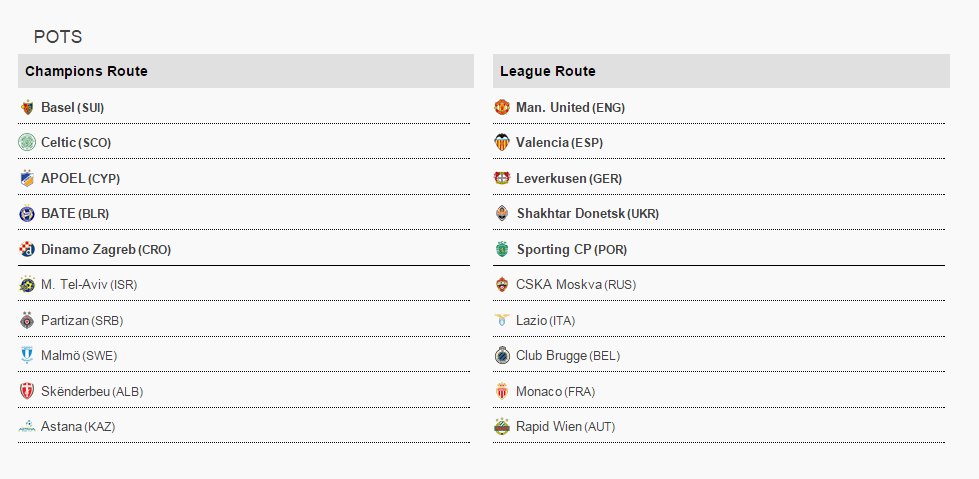The height and width of the screenshot is (479, 979).
Task: Click the Rapid Wien crest icon
Action: coord(502,427)
